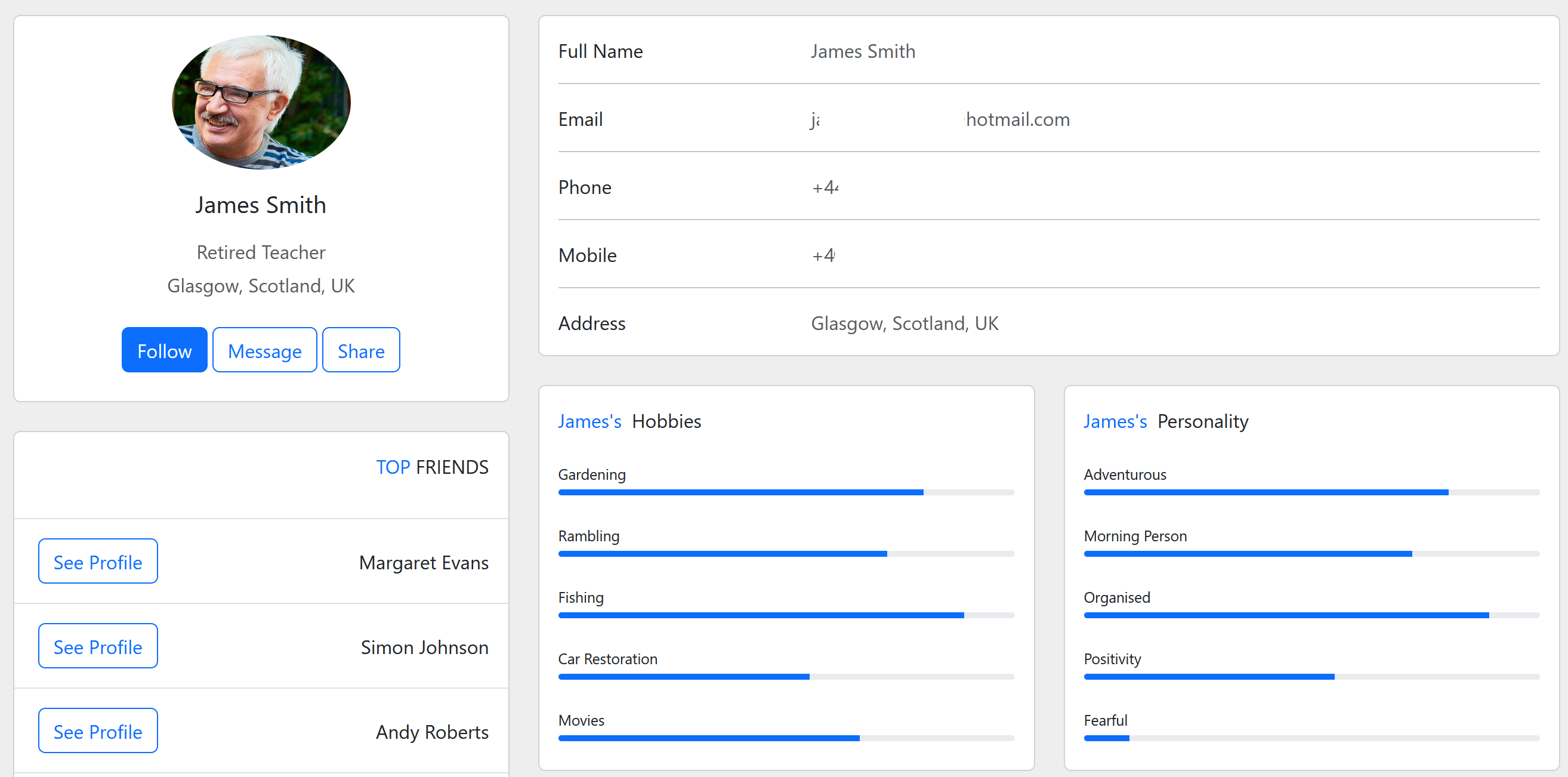Click the Organised progress bar
The height and width of the screenshot is (777, 1568).
point(1311,615)
